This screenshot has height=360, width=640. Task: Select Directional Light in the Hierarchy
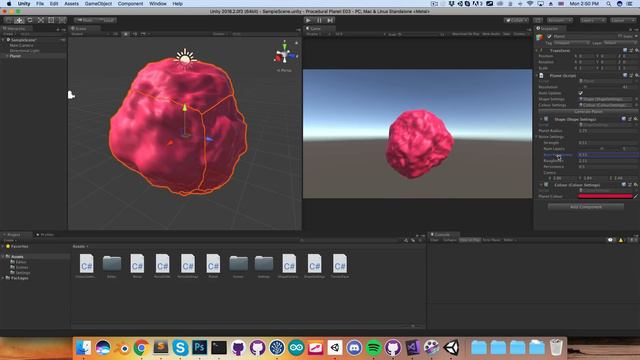click(24, 51)
